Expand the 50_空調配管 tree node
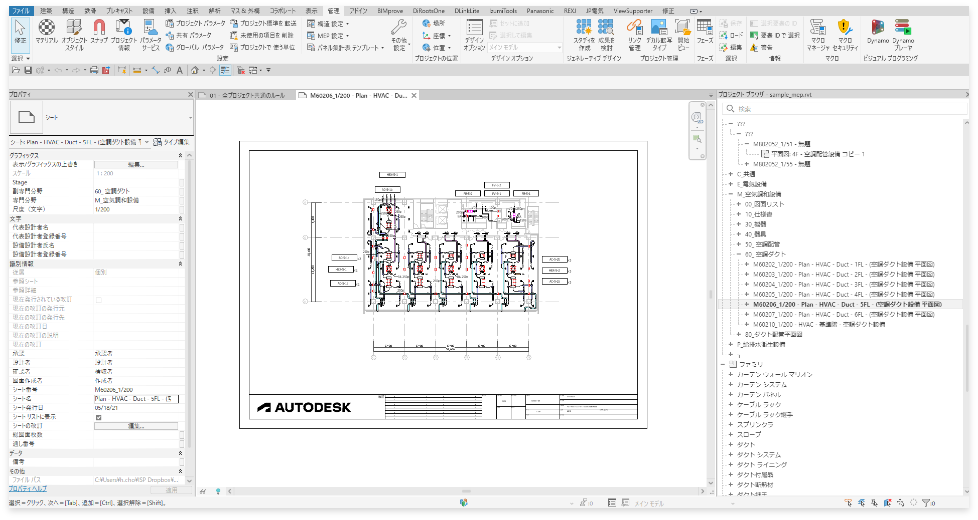The height and width of the screenshot is (520, 978). (739, 244)
